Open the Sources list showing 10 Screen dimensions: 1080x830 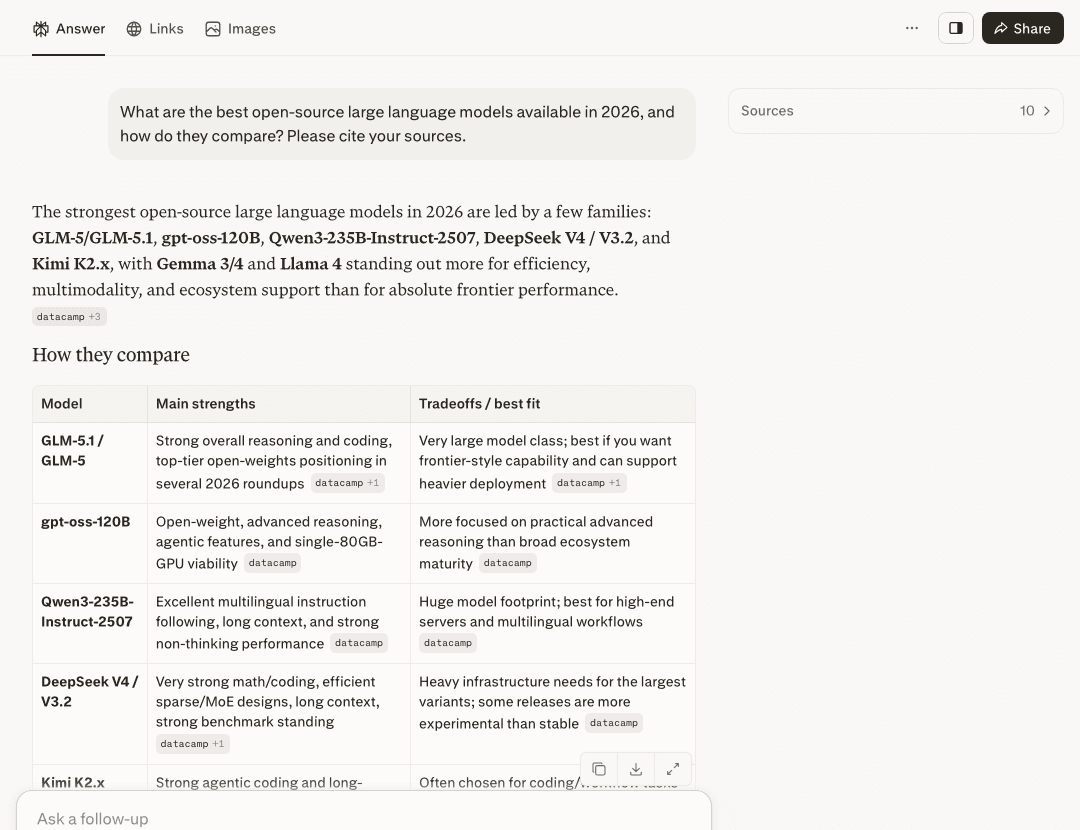pyautogui.click(x=895, y=111)
